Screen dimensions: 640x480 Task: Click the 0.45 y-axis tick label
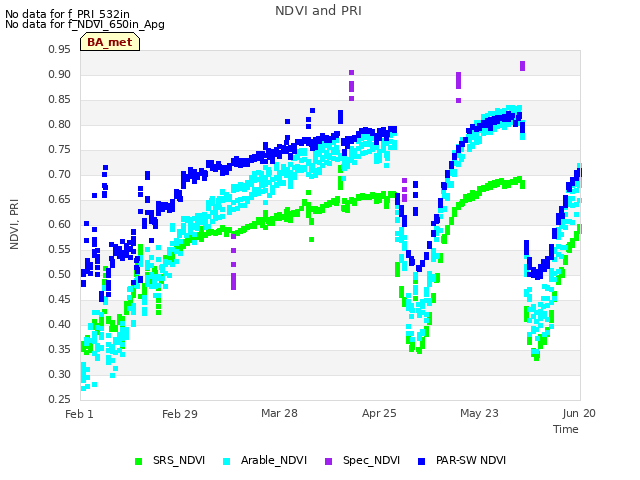click(60, 299)
